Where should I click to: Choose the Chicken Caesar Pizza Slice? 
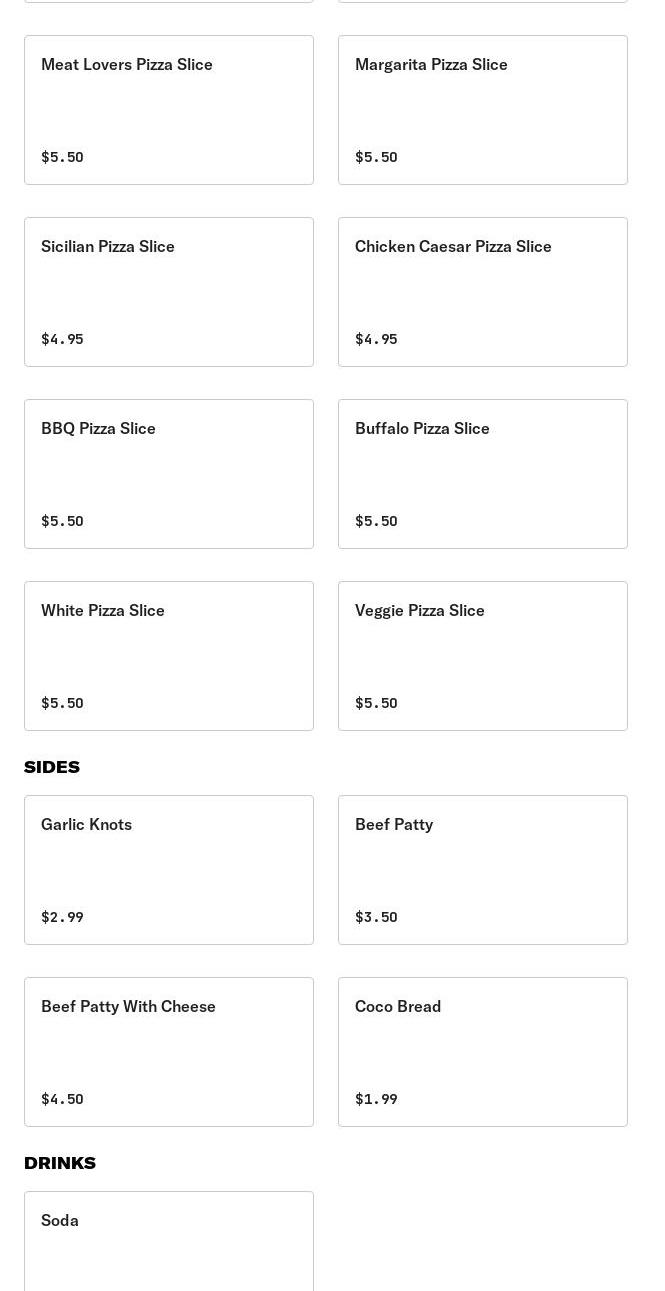[x=482, y=292]
